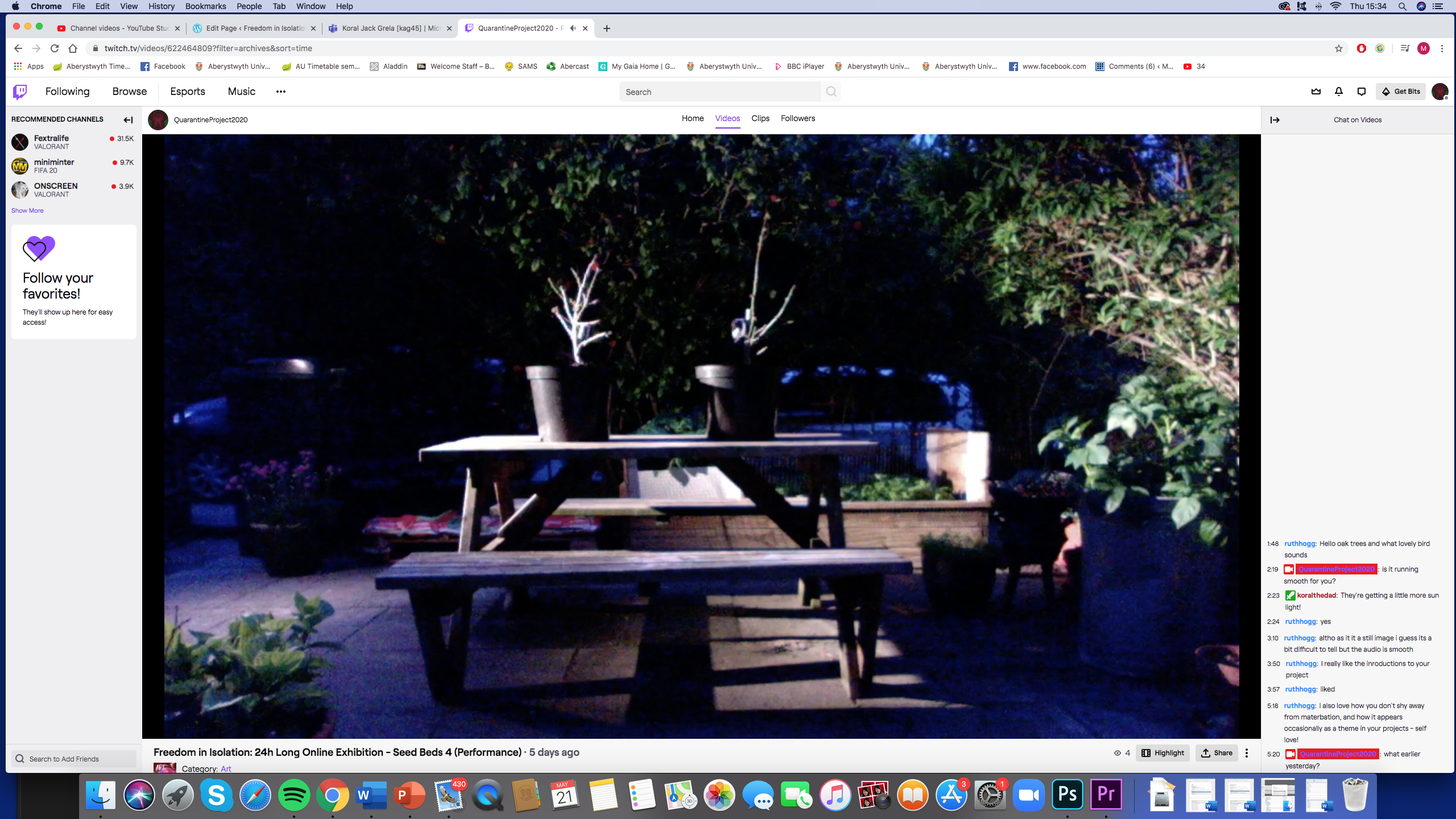This screenshot has height=819, width=1456.
Task: Reload the page with the refresh icon
Action: (55, 48)
